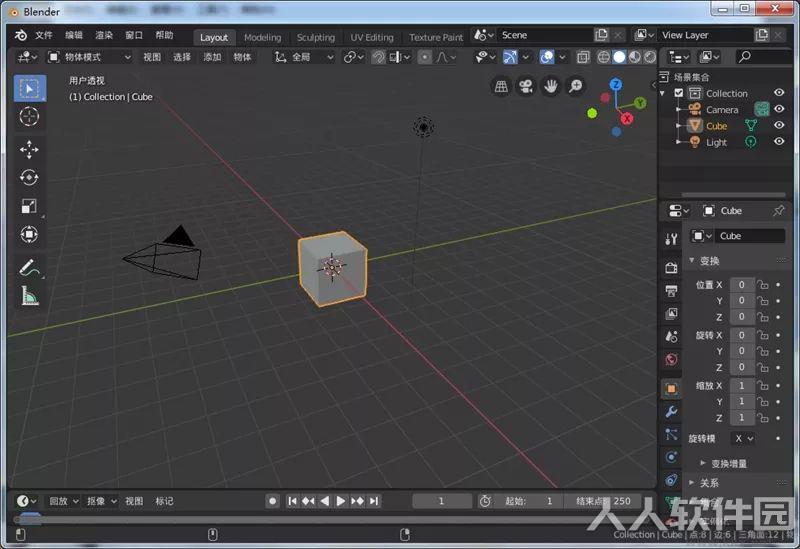Switch to wireframe shading
The width and height of the screenshot is (800, 549).
(604, 57)
